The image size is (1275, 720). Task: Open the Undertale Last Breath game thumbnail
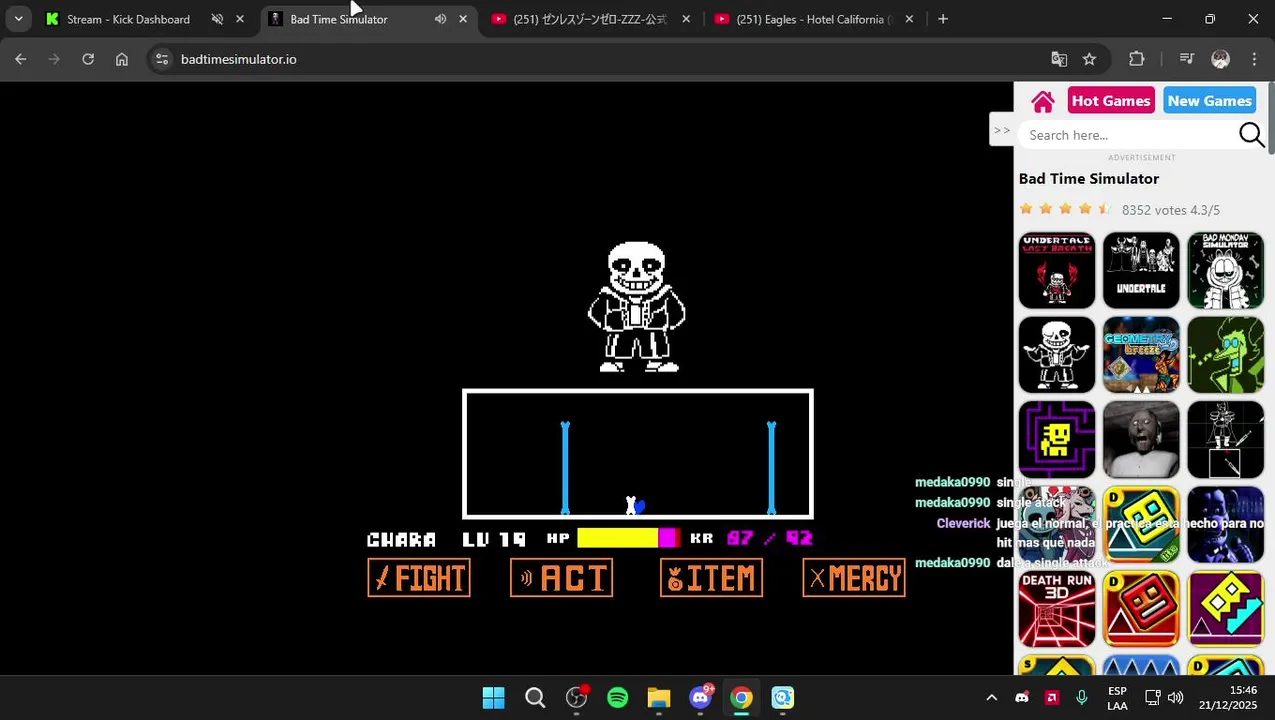click(x=1057, y=270)
